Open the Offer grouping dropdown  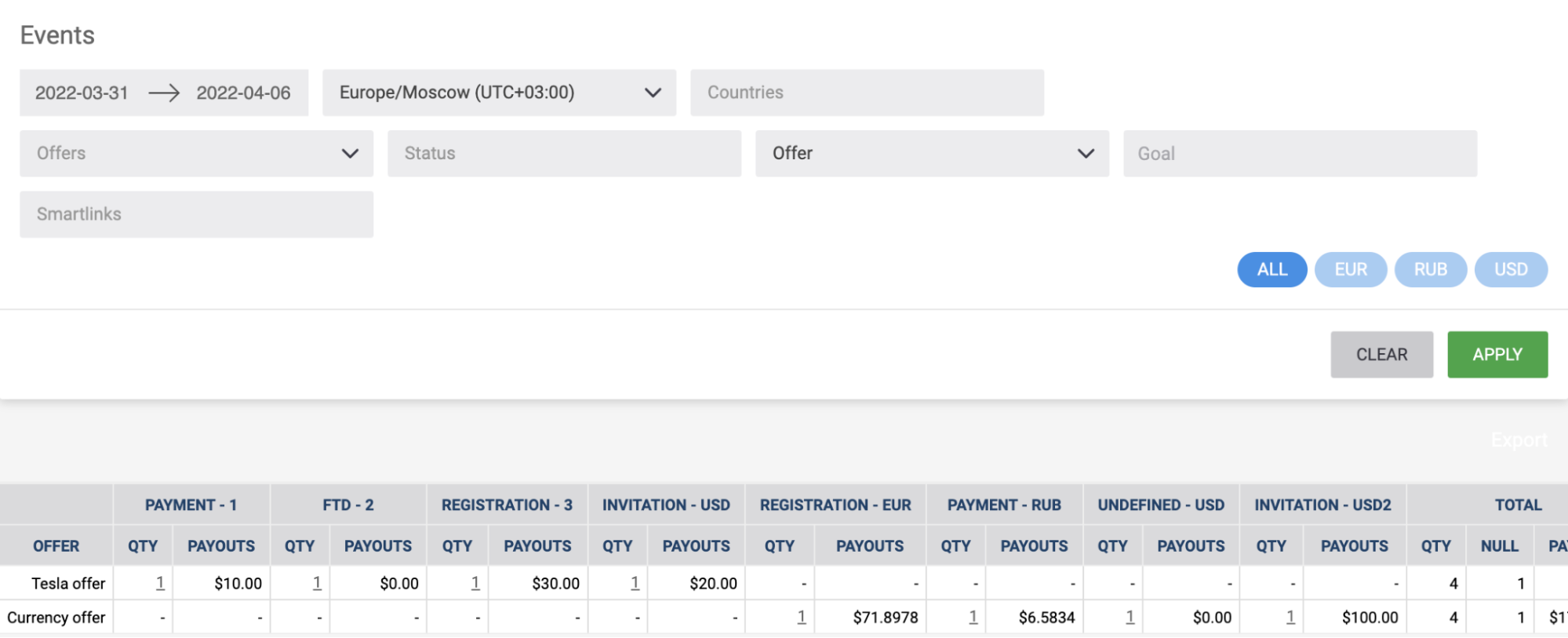(931, 154)
